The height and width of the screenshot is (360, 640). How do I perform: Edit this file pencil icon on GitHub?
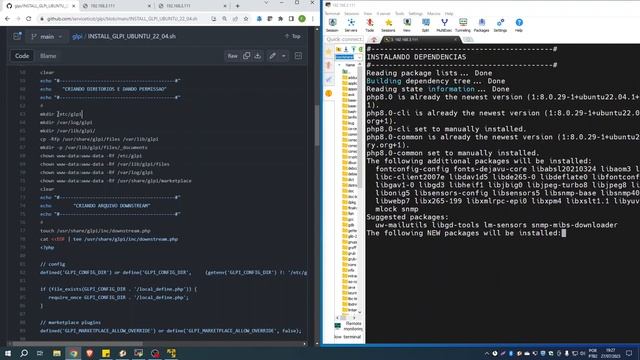[x=272, y=56]
